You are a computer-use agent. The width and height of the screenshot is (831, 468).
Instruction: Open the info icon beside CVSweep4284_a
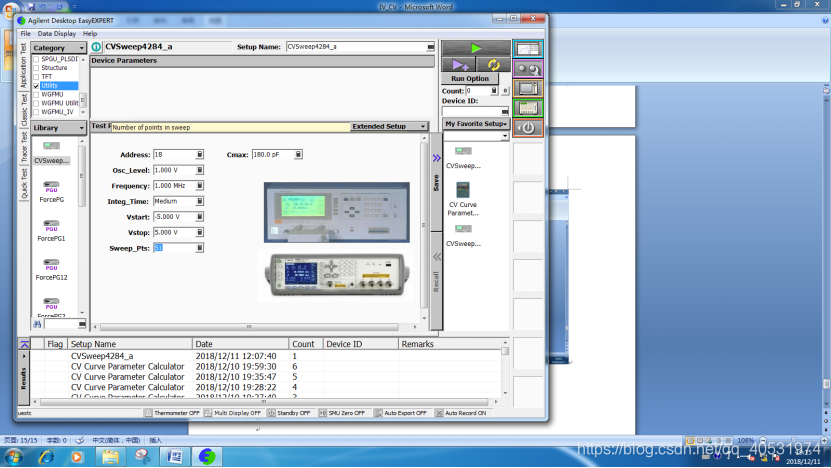pos(96,47)
